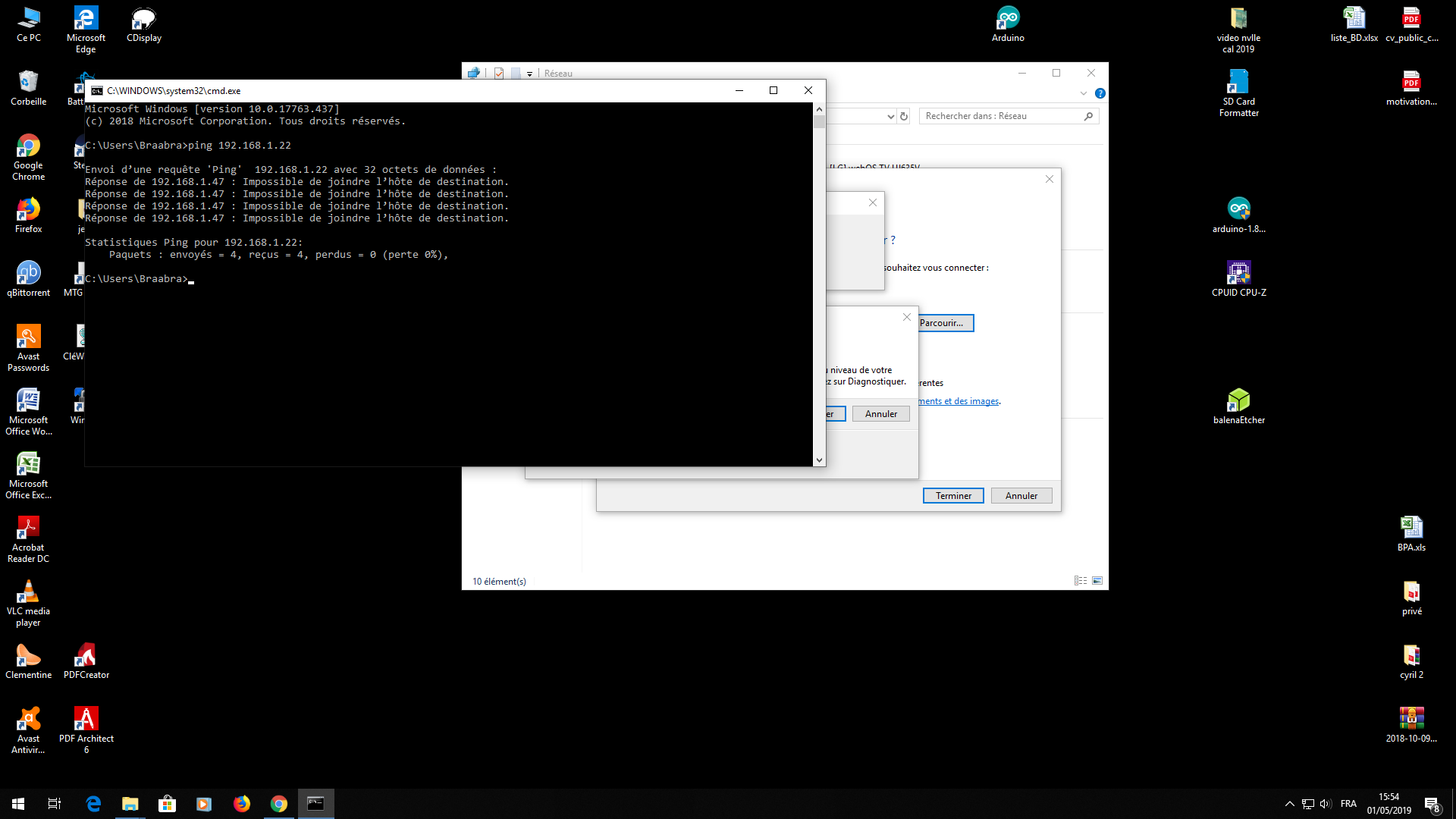This screenshot has width=1456, height=819.
Task: Open Acrobat Reader DC desktop icon
Action: click(x=29, y=540)
